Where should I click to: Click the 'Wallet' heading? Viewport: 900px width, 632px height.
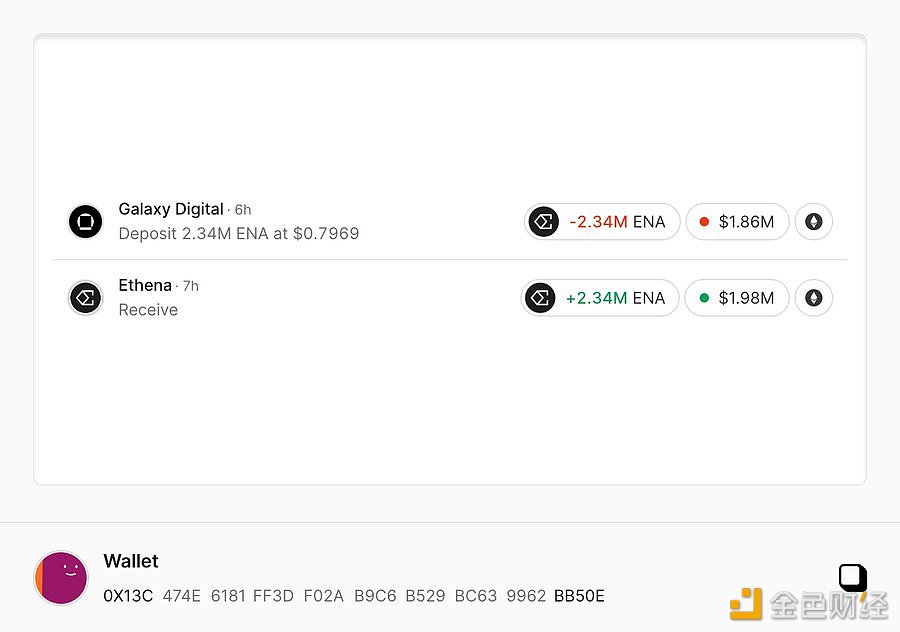click(131, 561)
